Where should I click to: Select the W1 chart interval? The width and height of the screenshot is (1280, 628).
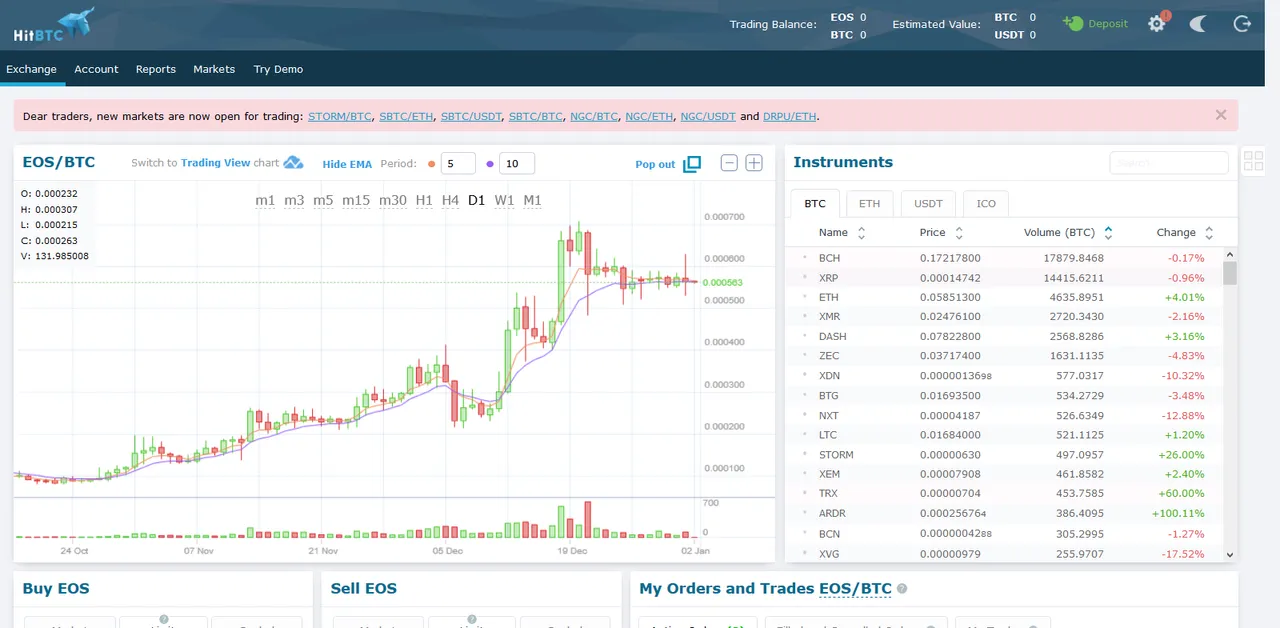tap(504, 200)
